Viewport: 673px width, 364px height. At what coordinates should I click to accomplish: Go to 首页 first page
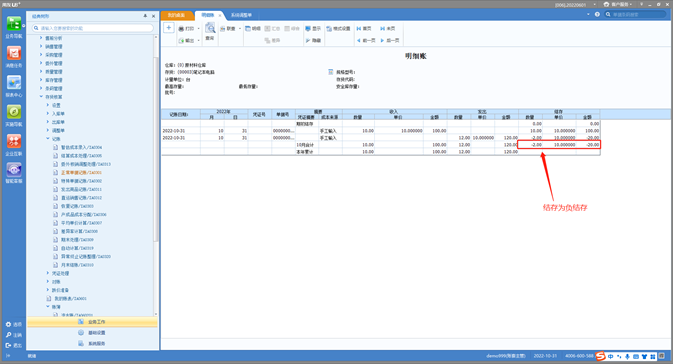(364, 28)
